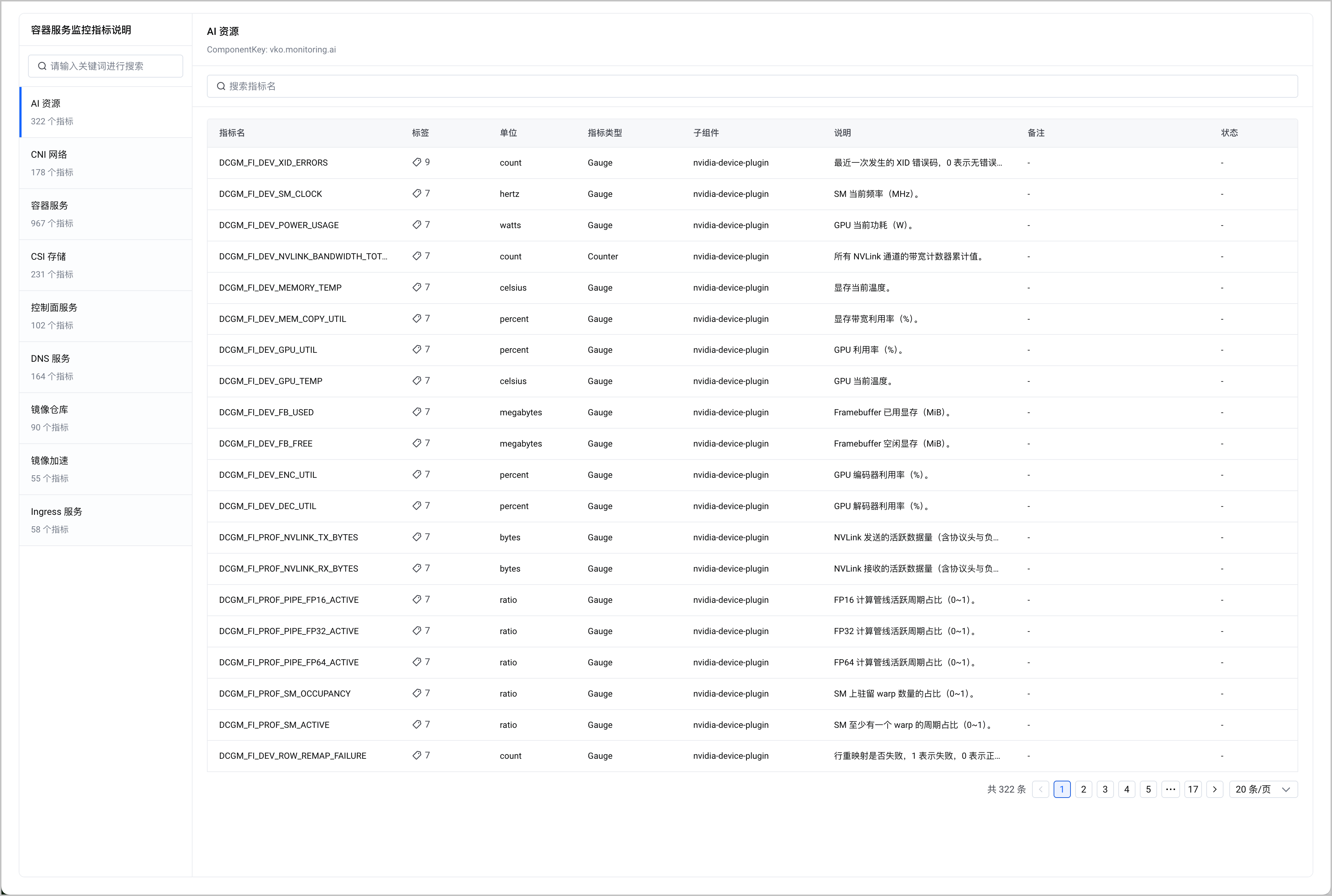Click tag icon for DCGM_FI_DEV_FB_USED metric
Image resolution: width=1332 pixels, height=896 pixels.
[x=417, y=412]
